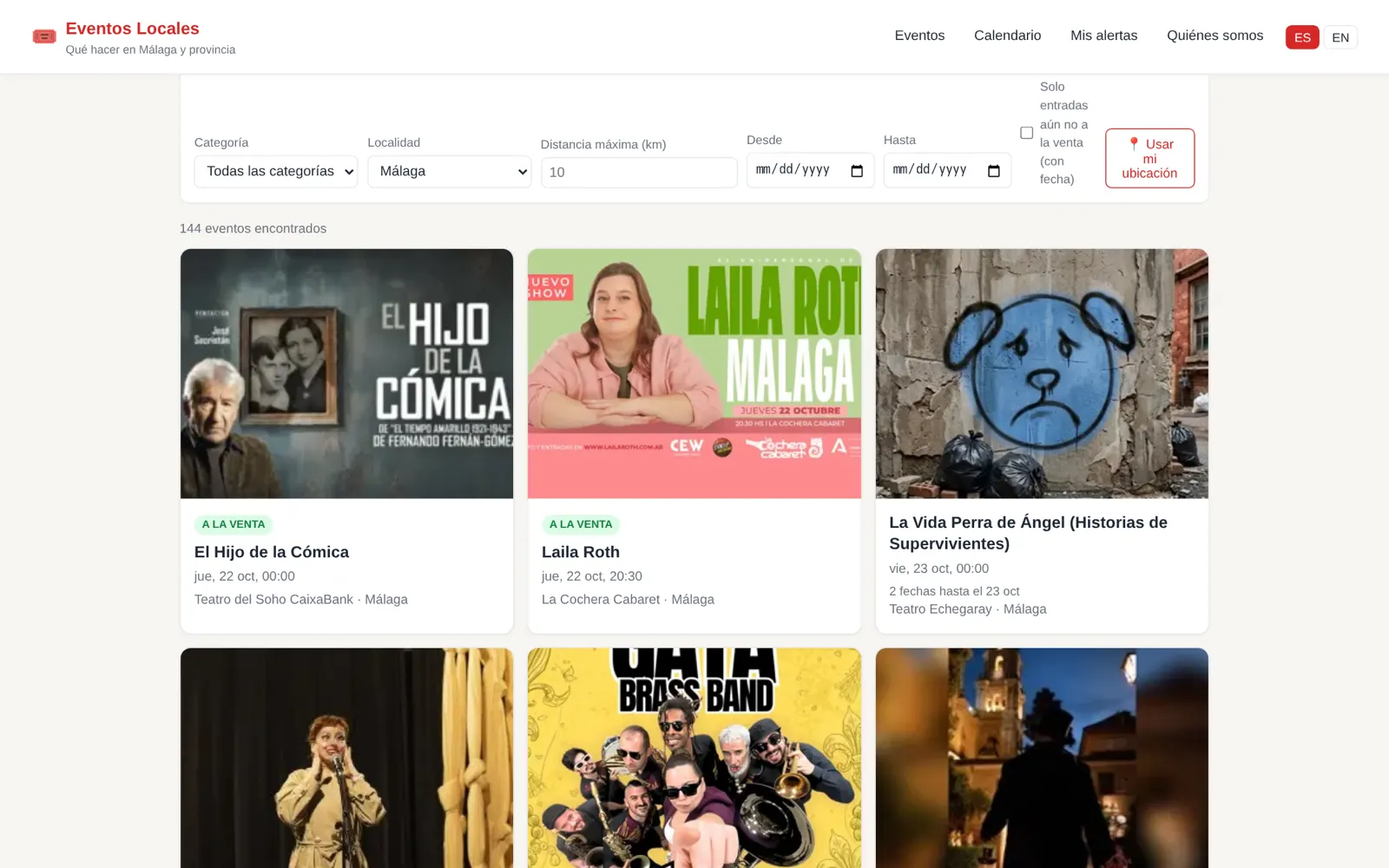Open the Calendario nav item
The height and width of the screenshot is (868, 1389).
click(1007, 36)
